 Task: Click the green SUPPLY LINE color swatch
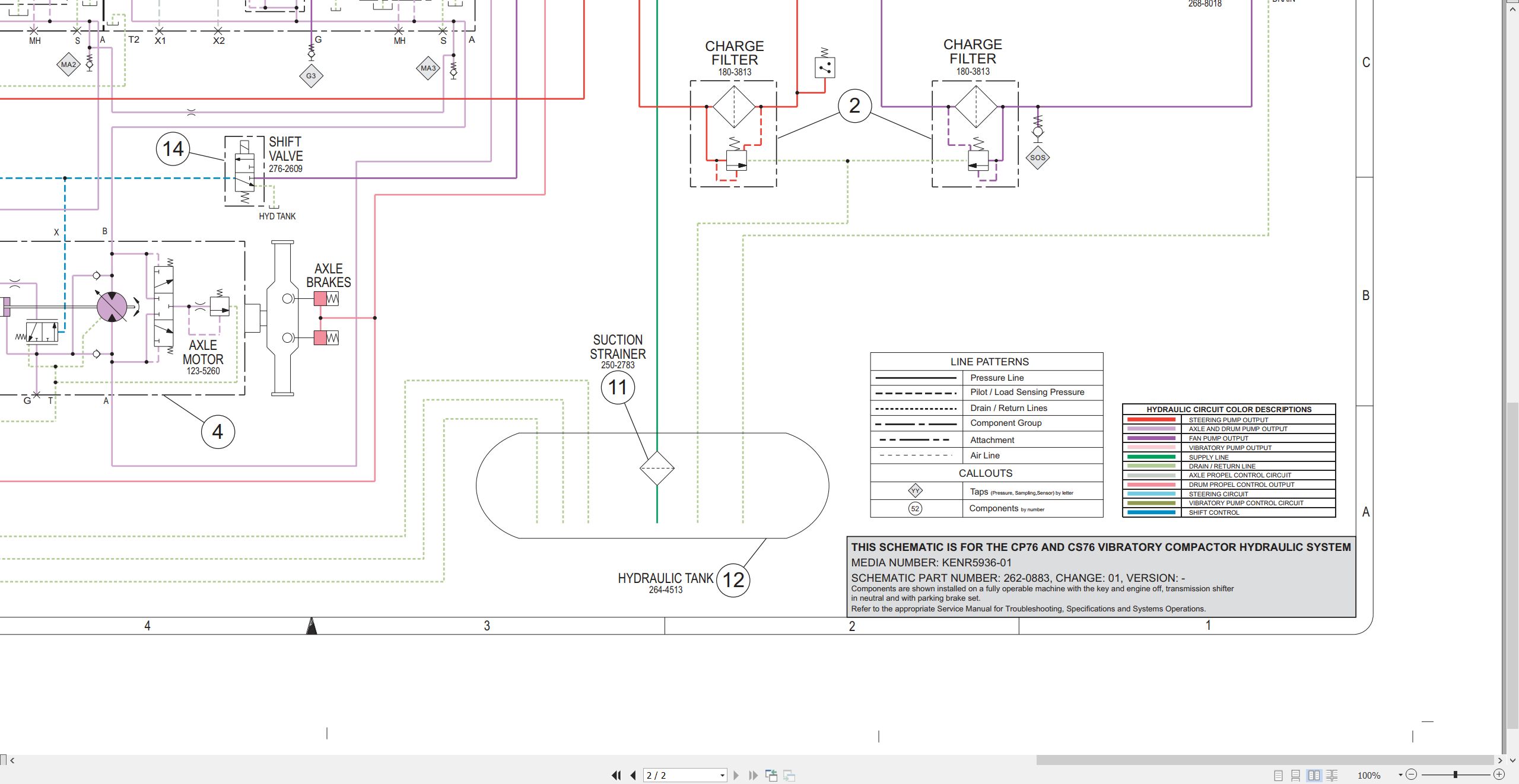pyautogui.click(x=1151, y=457)
